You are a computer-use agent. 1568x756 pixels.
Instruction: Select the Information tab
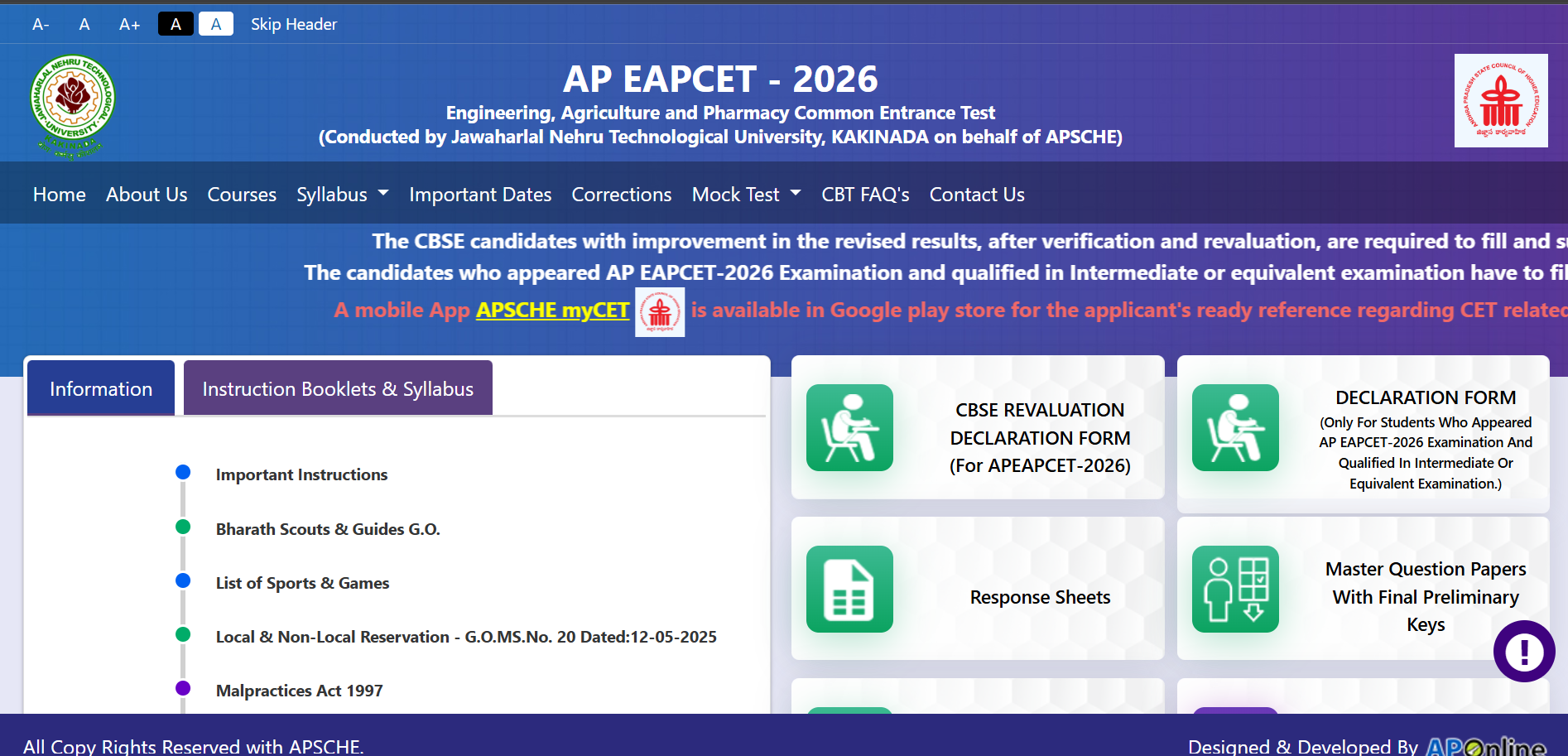click(101, 388)
